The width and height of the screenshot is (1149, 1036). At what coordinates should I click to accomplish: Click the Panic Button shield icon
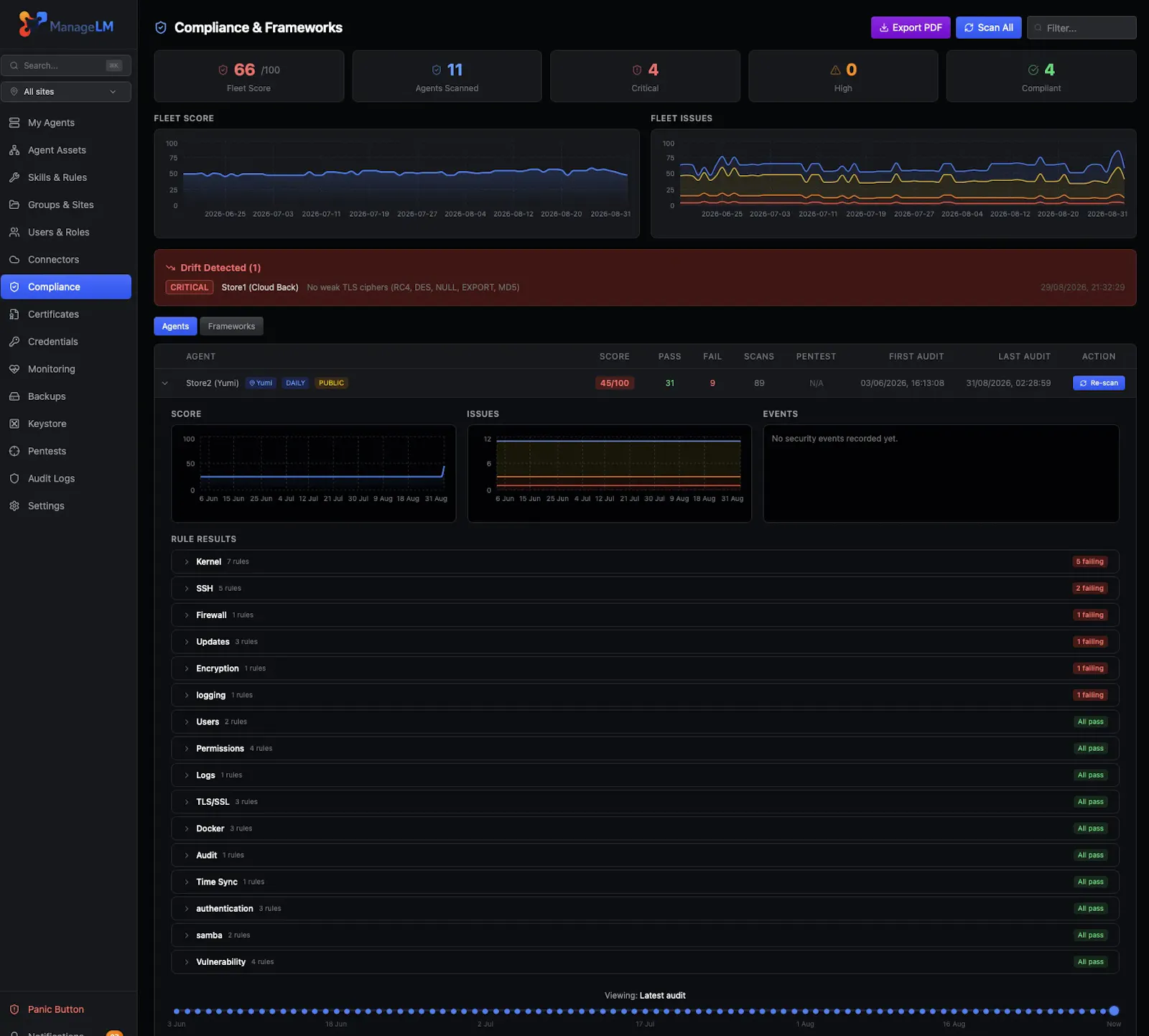[14, 1009]
